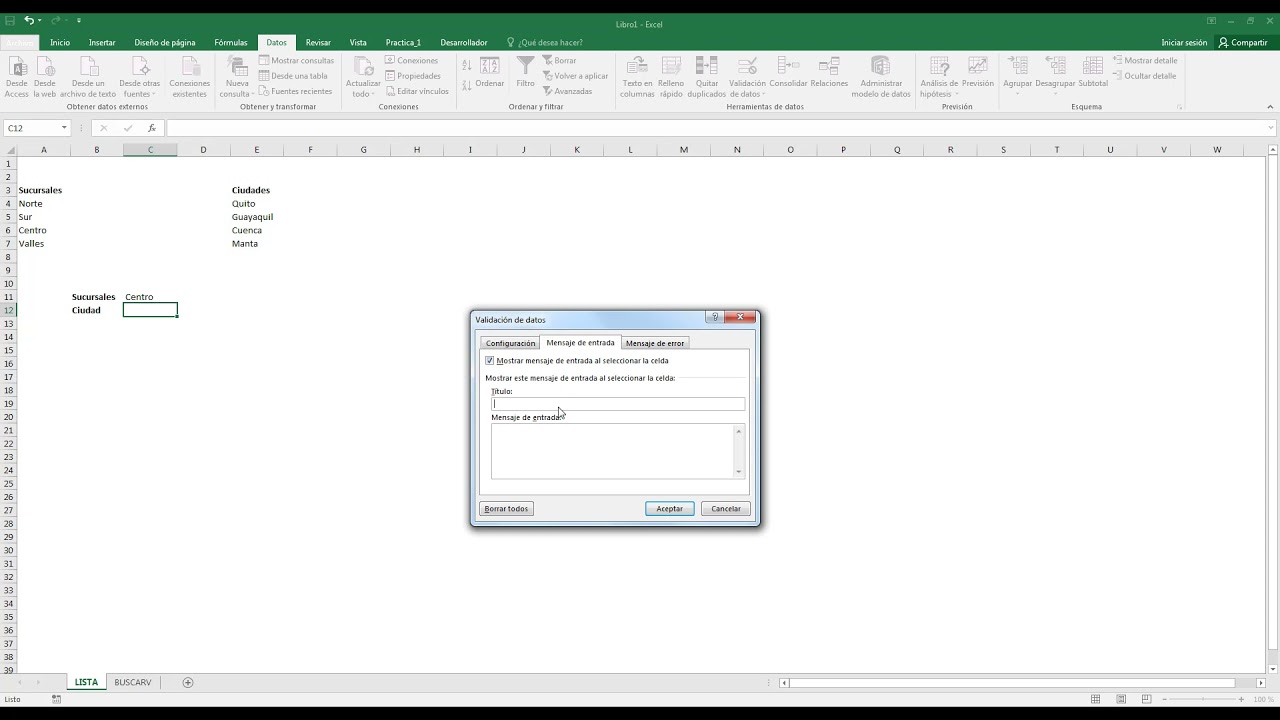Click the undo arrow in quick access toolbar

[29, 20]
